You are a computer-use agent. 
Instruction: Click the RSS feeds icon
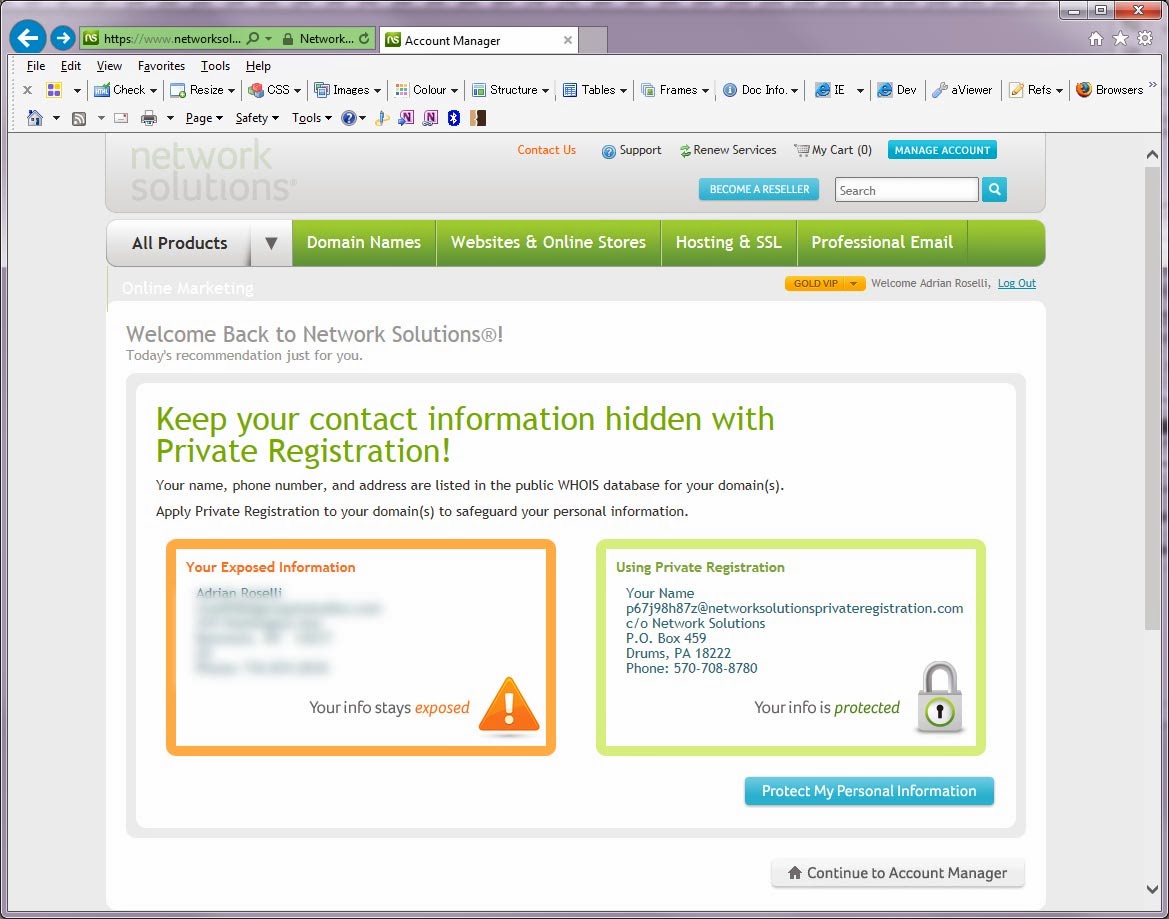(x=78, y=118)
